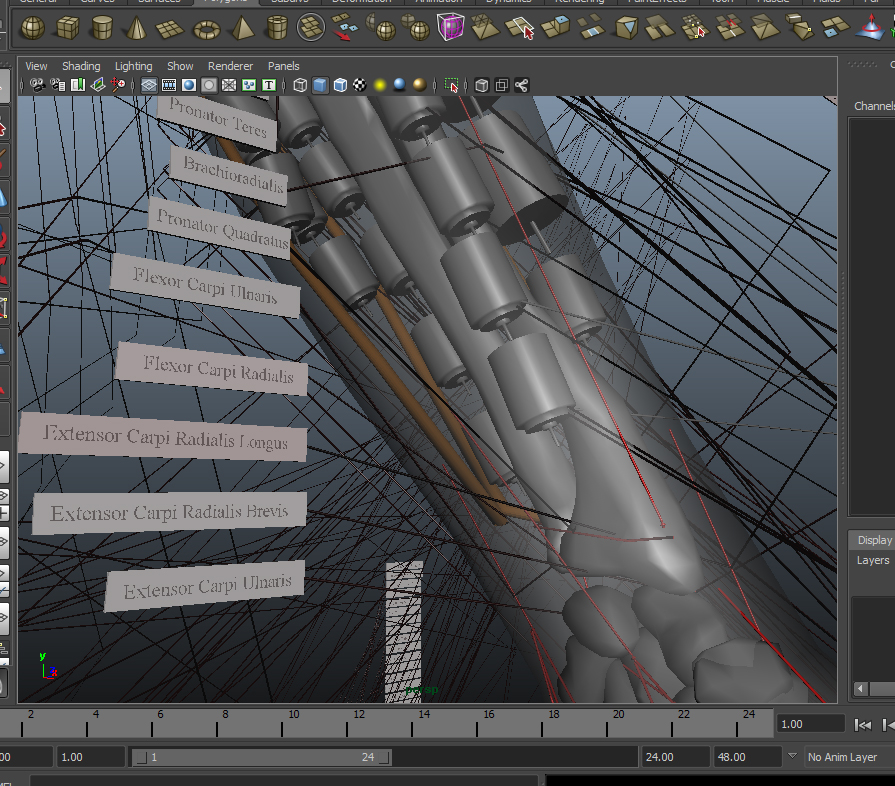895x786 pixels.
Task: Switch to the Display tab
Action: coord(874,540)
